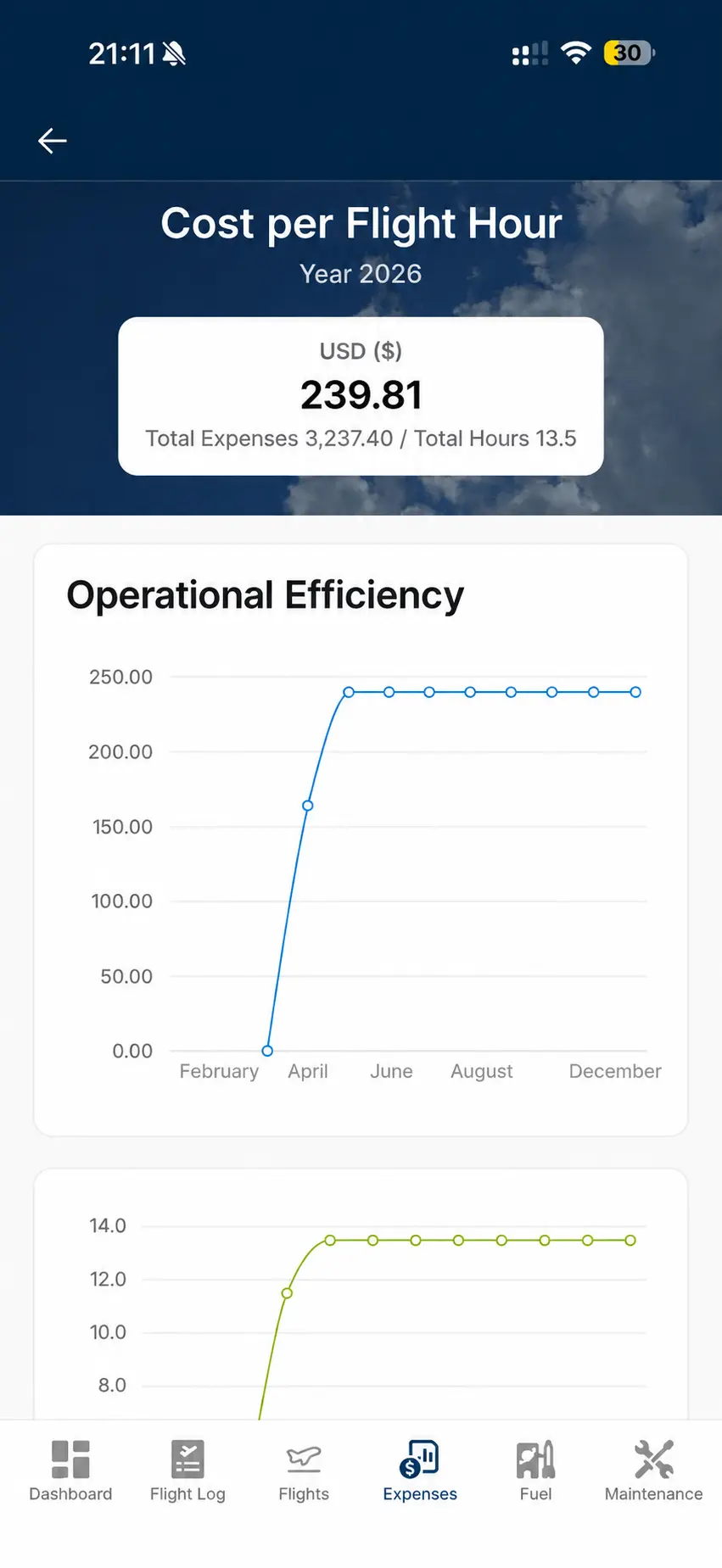
Task: Select the last blue chart data point
Action: click(635, 692)
